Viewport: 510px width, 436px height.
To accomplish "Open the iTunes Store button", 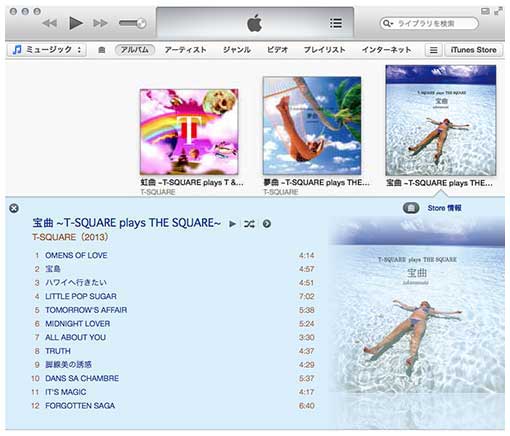I will (x=473, y=50).
